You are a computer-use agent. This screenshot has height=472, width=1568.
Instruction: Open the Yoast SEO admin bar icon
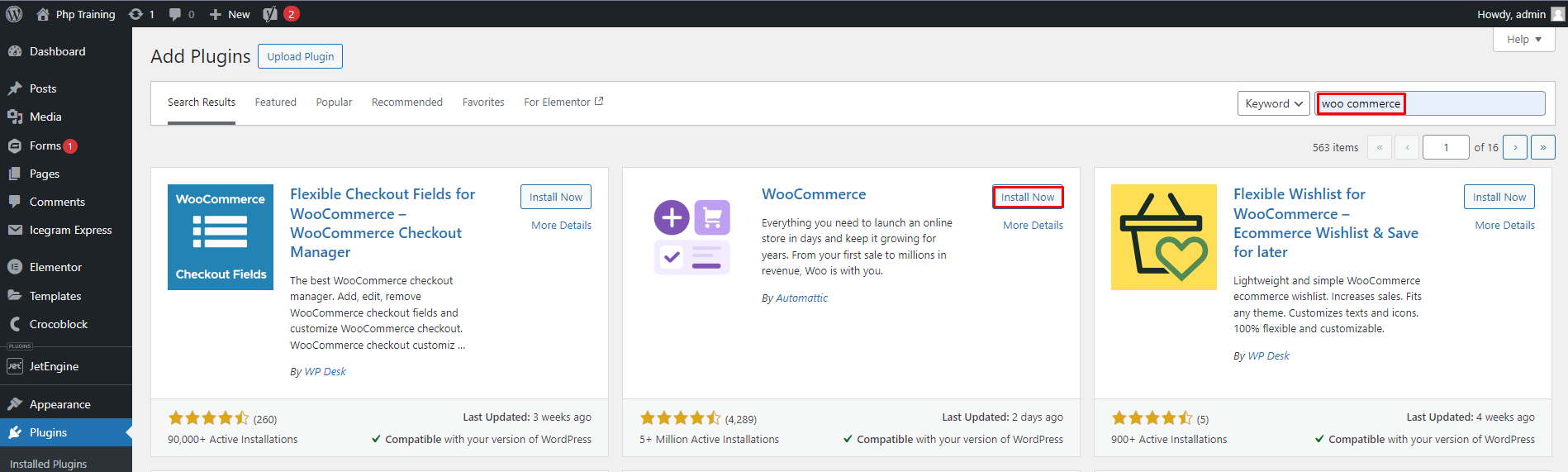click(270, 14)
